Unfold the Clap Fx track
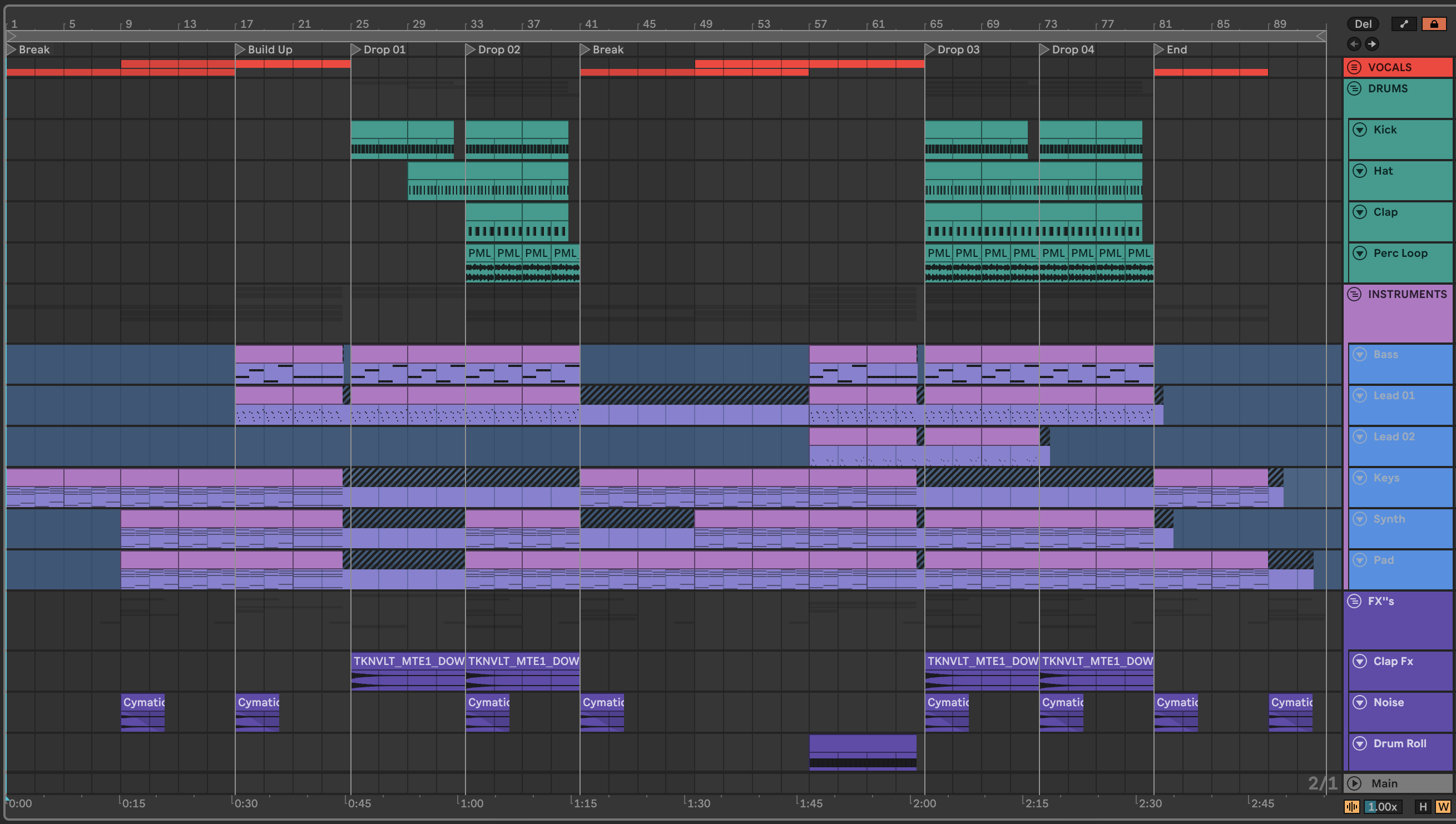Image resolution: width=1456 pixels, height=824 pixels. tap(1360, 661)
